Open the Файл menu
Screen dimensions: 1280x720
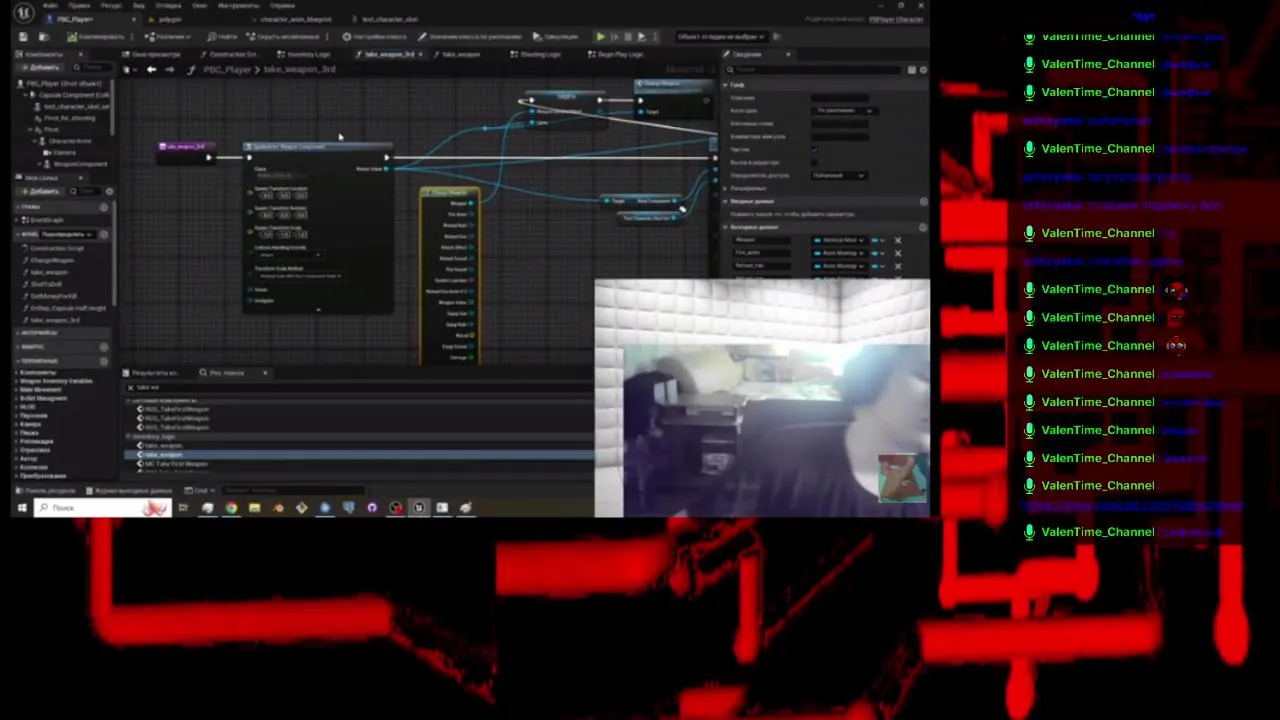click(x=52, y=6)
